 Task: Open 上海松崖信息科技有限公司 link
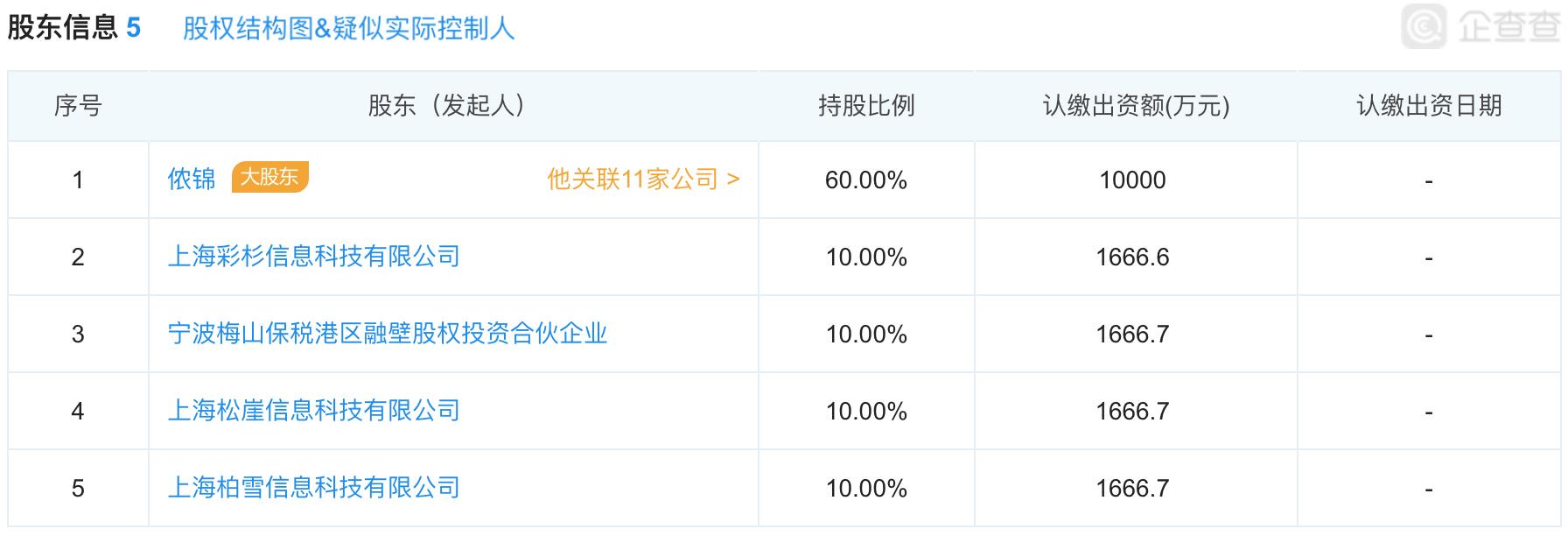tap(314, 411)
